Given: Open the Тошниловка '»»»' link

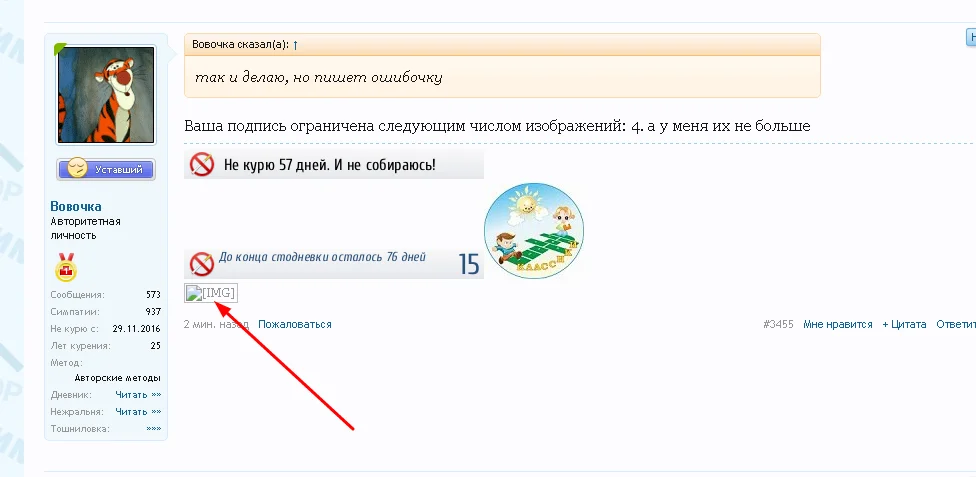Looking at the screenshot, I should pyautogui.click(x=154, y=428).
